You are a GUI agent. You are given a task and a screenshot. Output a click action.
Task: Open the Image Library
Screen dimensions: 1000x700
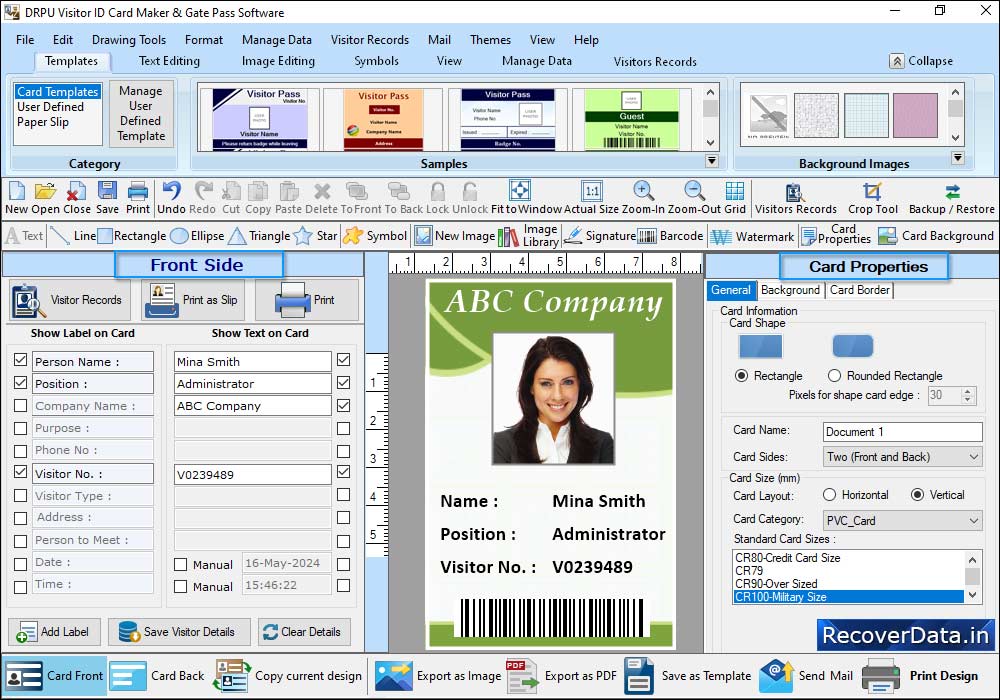point(528,236)
